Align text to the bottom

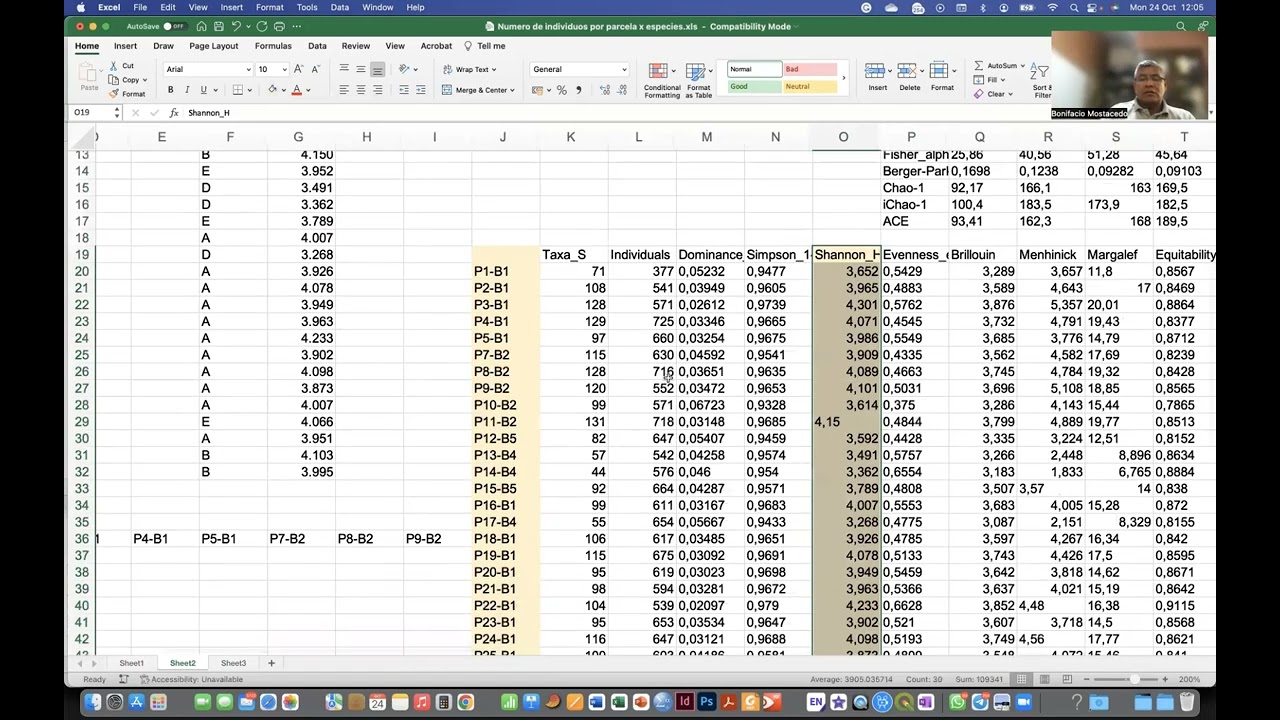[x=377, y=69]
